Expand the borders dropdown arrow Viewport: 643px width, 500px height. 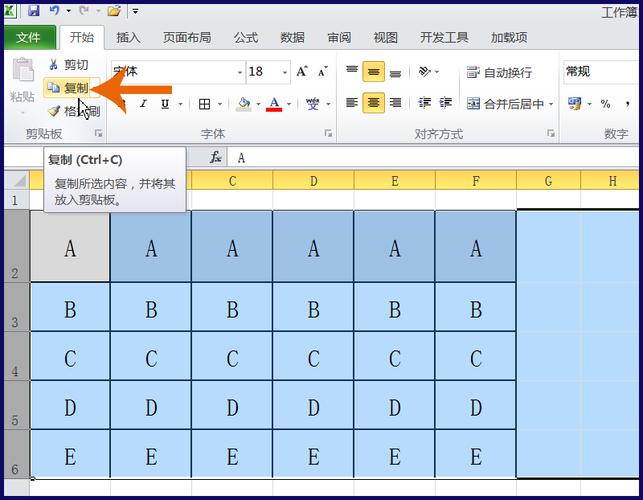coord(220,104)
